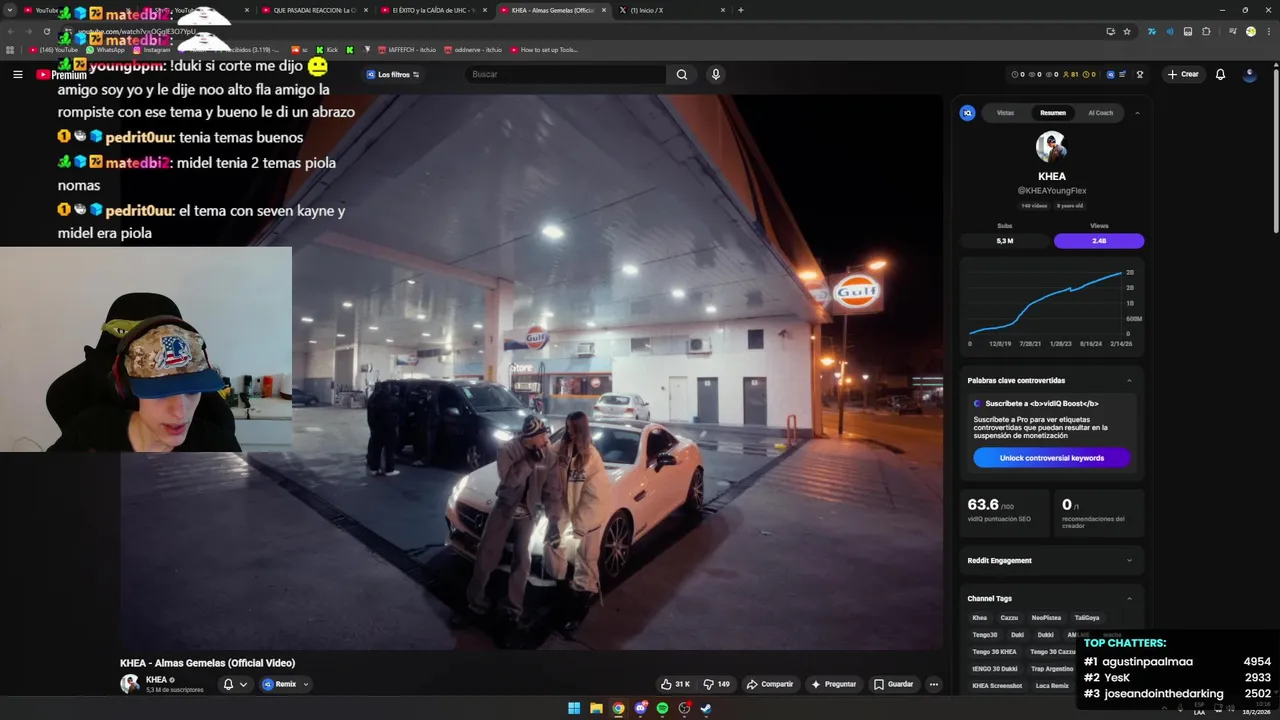Open Chrome icon on taskbar

(x=618, y=708)
